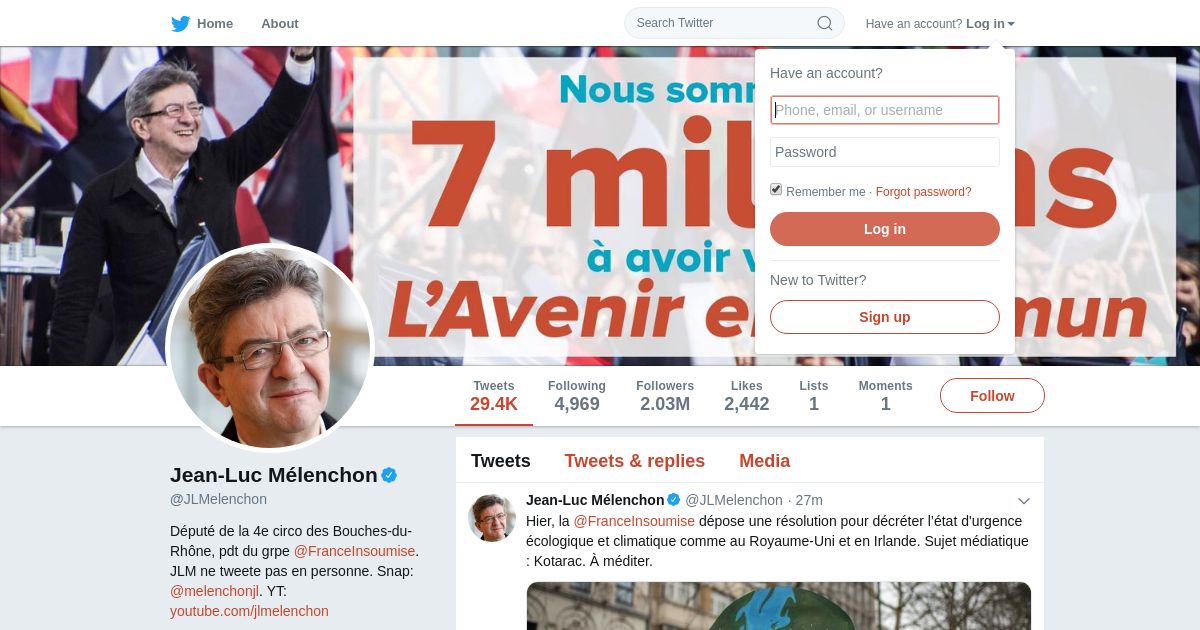Open the Followers count 2.03M
This screenshot has height=630, width=1200.
(665, 396)
